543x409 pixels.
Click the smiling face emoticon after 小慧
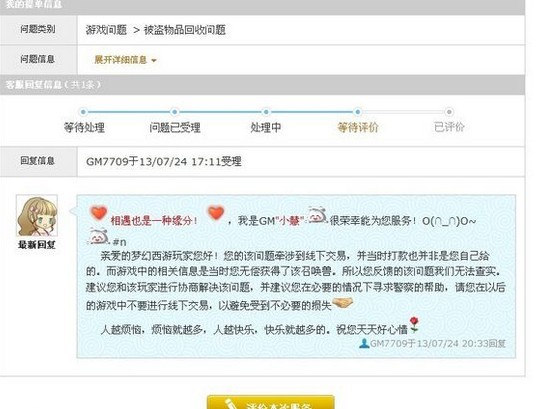tap(317, 215)
